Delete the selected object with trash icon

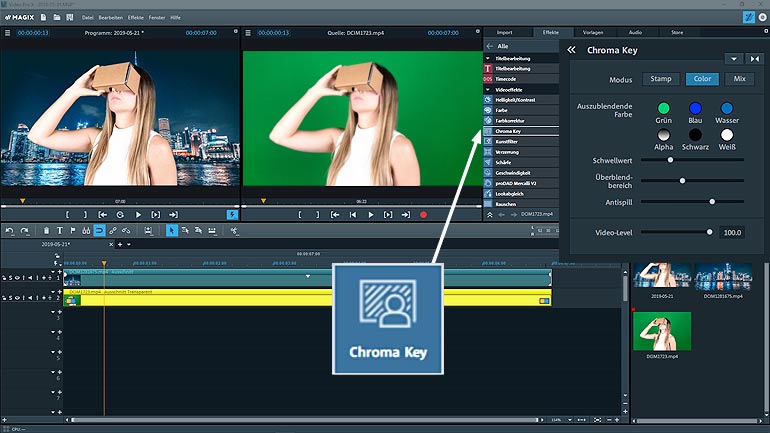[46, 230]
